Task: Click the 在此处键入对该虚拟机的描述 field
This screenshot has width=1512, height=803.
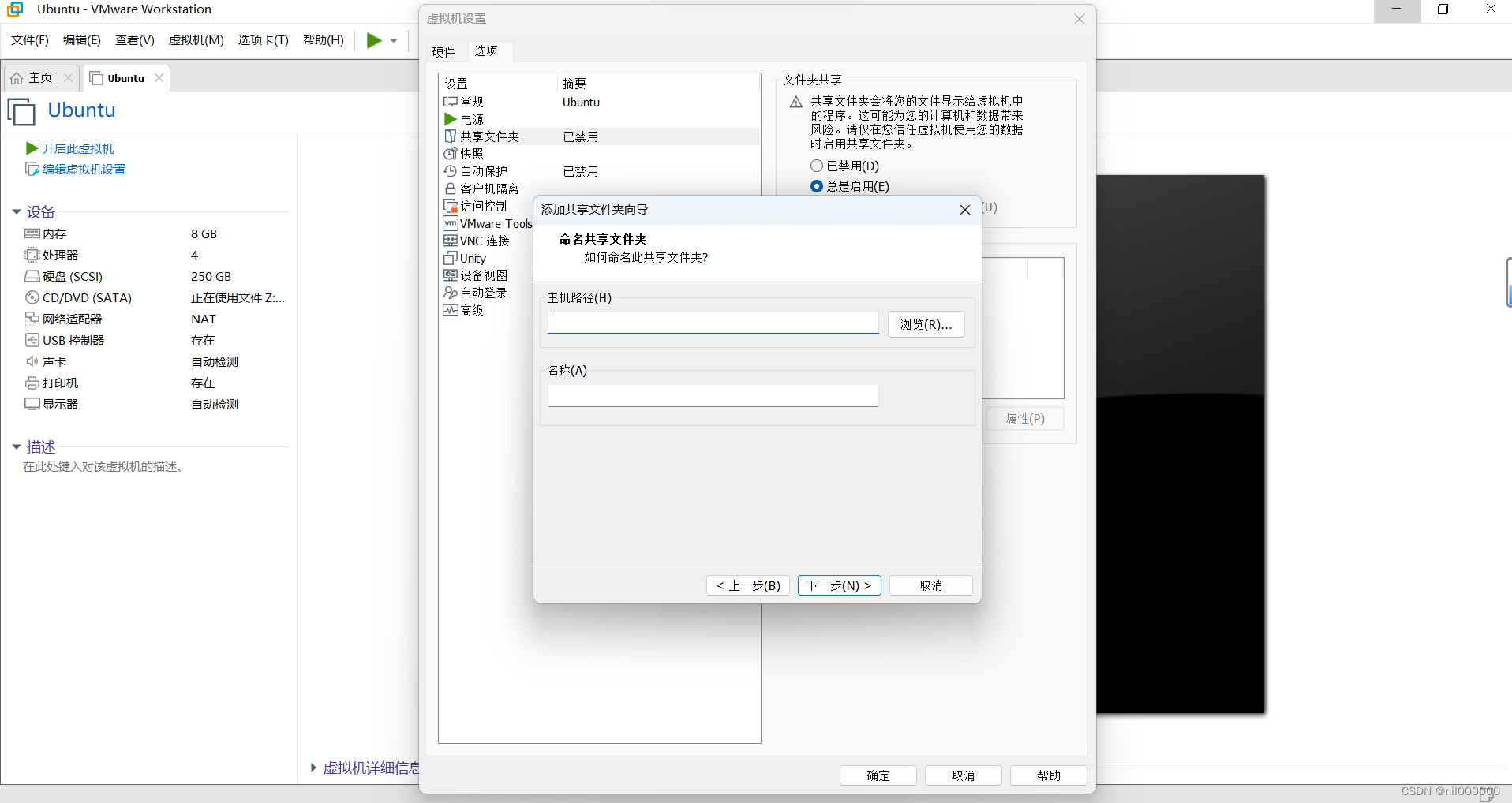Action: (106, 467)
